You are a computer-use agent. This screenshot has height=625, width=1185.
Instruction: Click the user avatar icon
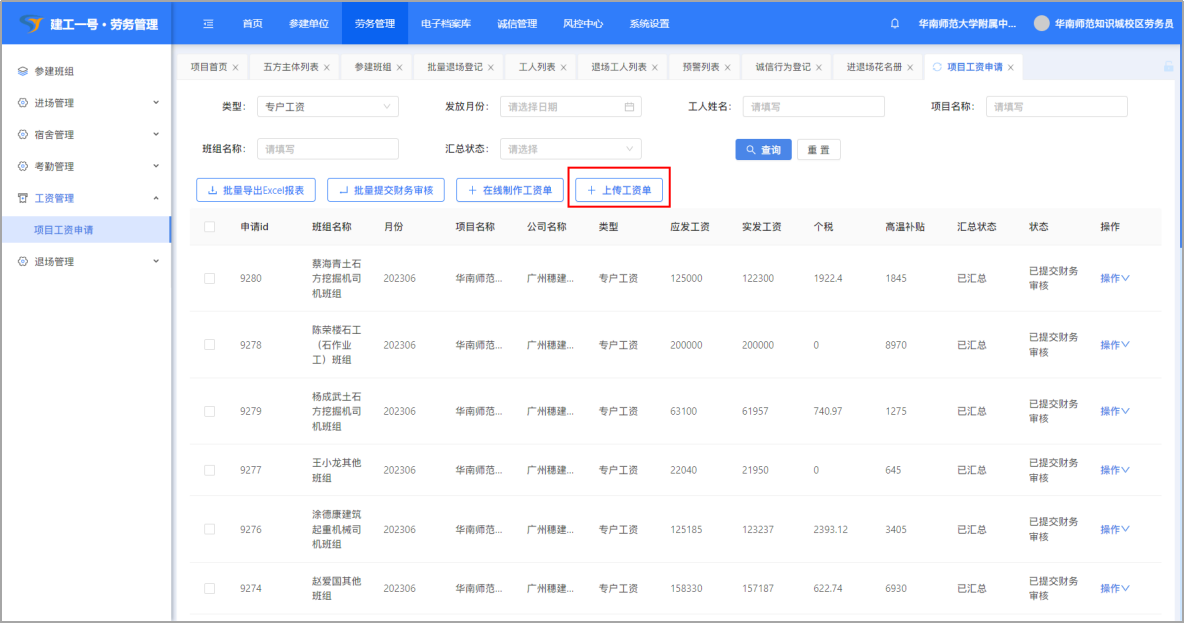1041,24
